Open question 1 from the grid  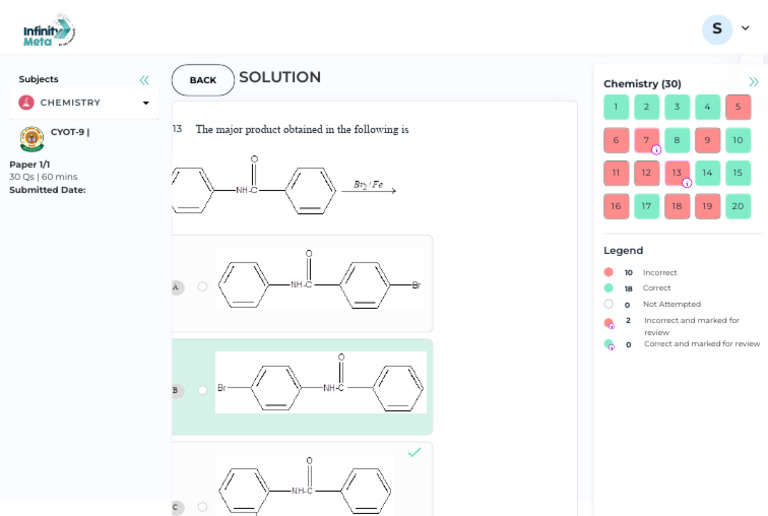click(x=616, y=107)
